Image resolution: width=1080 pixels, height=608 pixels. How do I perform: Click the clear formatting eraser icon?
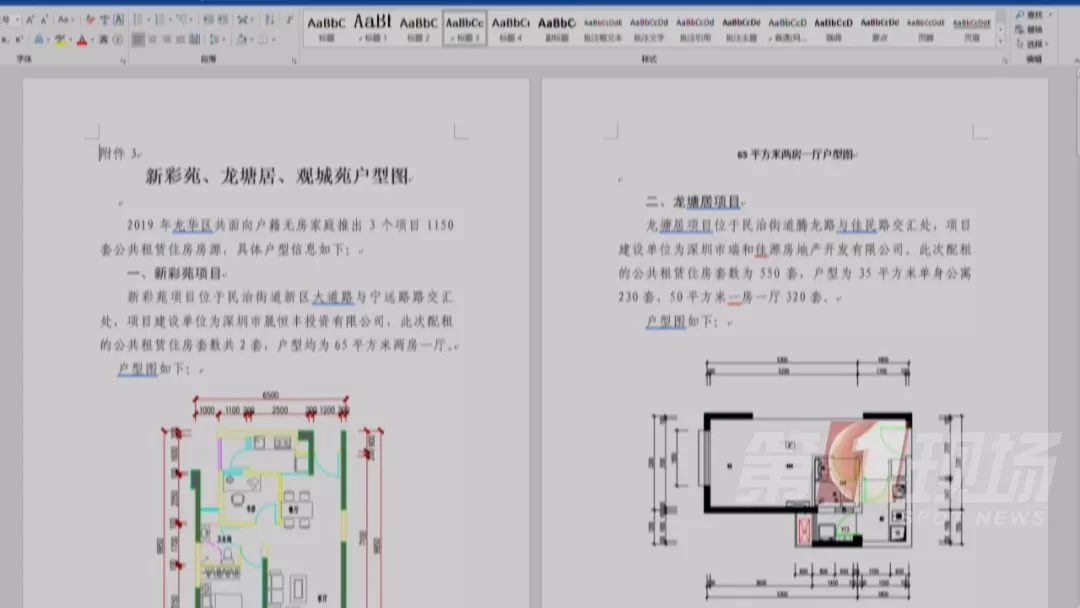pyautogui.click(x=91, y=20)
